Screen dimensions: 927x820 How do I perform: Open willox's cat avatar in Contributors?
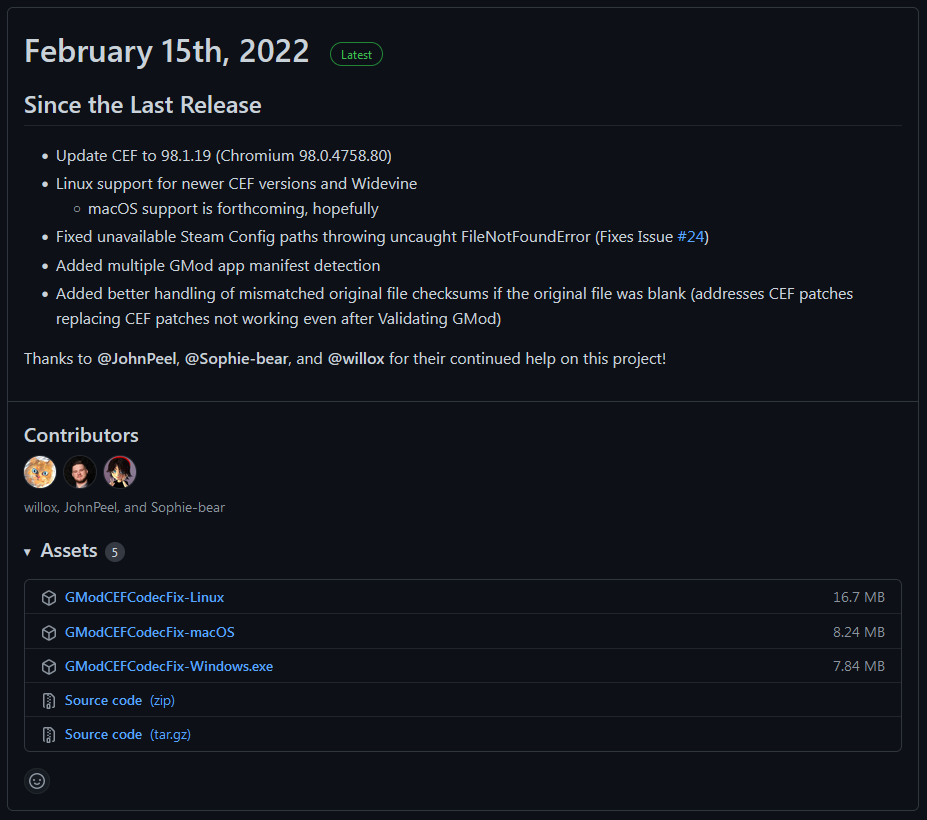[x=40, y=472]
